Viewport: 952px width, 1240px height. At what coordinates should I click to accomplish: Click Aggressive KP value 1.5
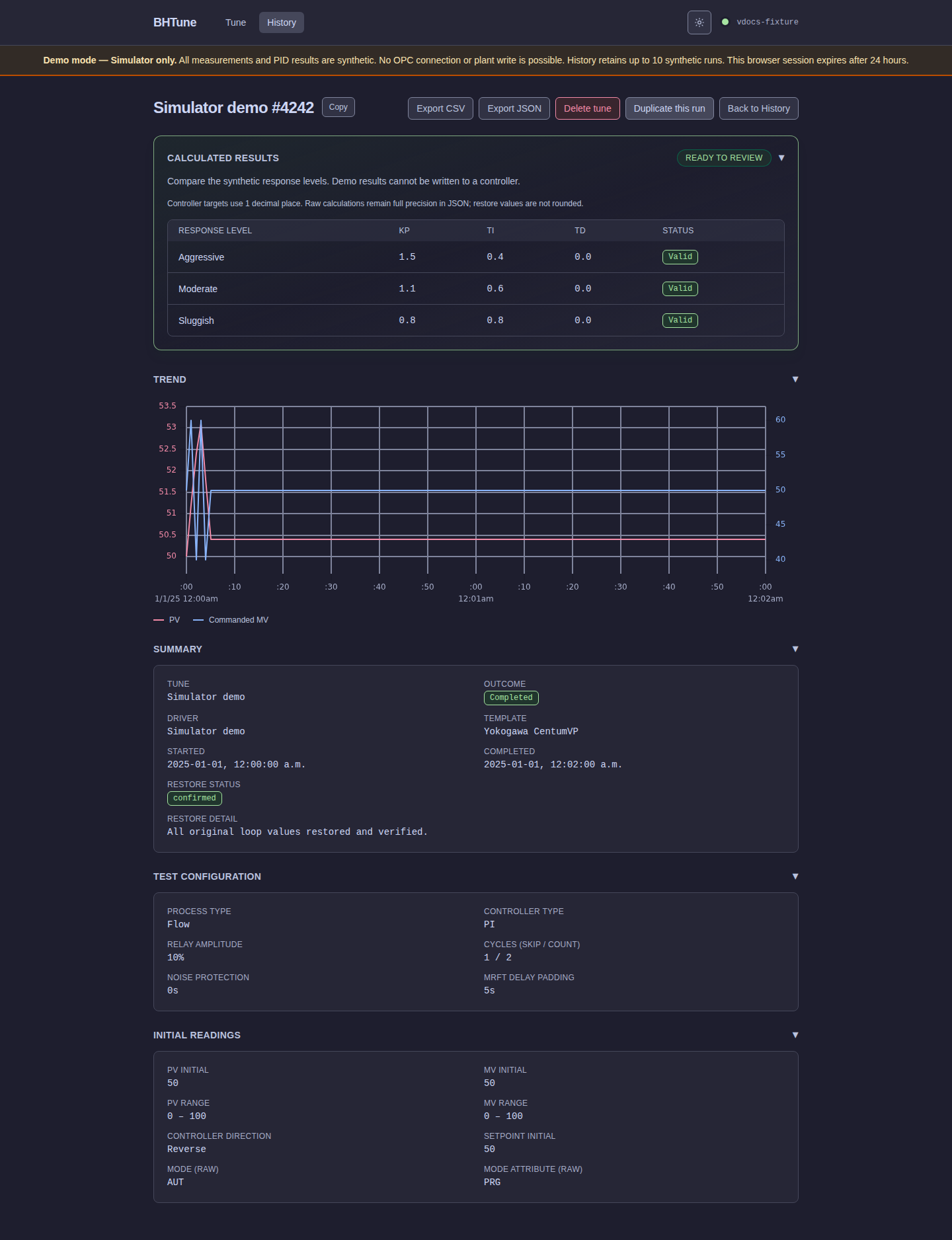(x=407, y=257)
